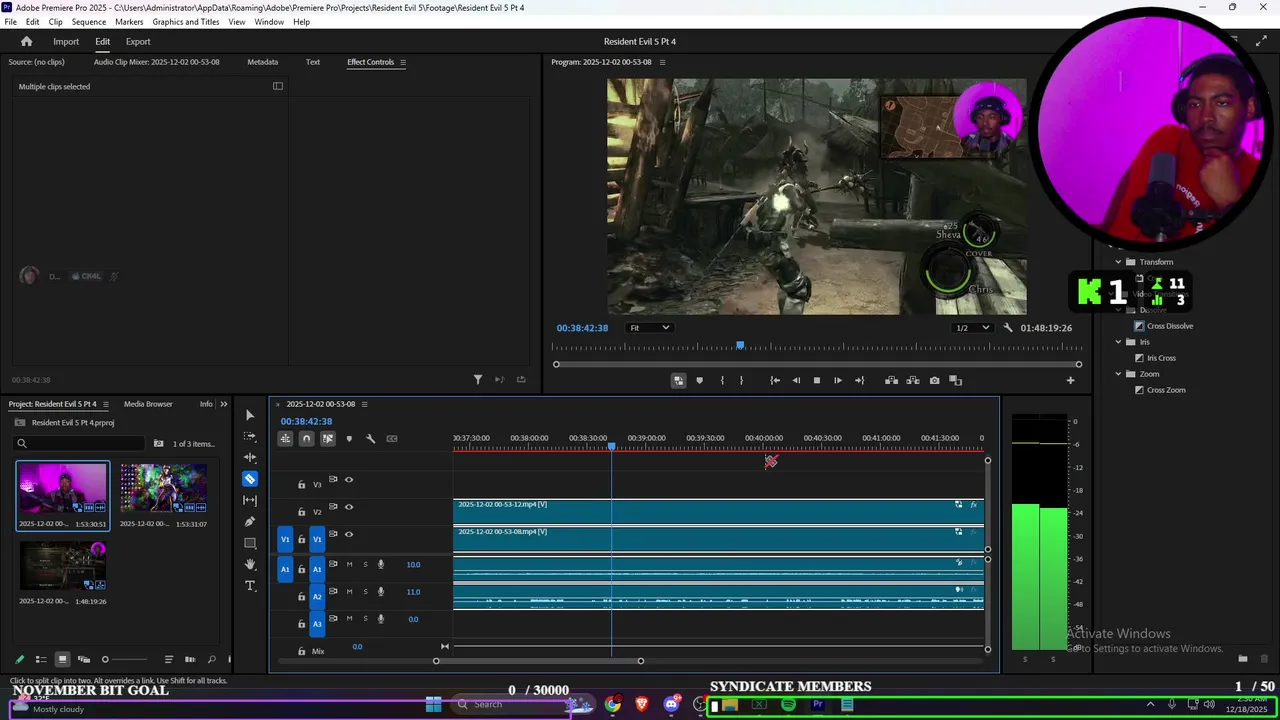
Task: Choose the Type tool
Action: coord(250,586)
